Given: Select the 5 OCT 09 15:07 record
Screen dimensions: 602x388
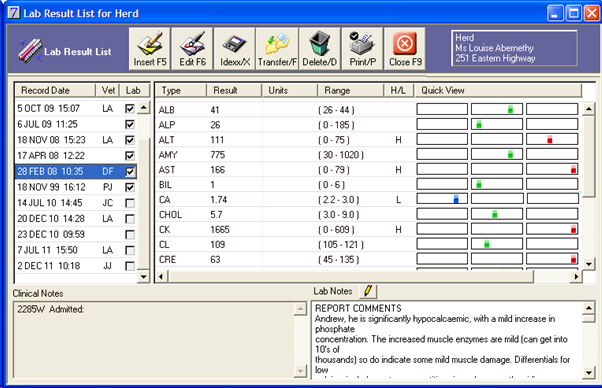Looking at the screenshot, I should [x=76, y=109].
